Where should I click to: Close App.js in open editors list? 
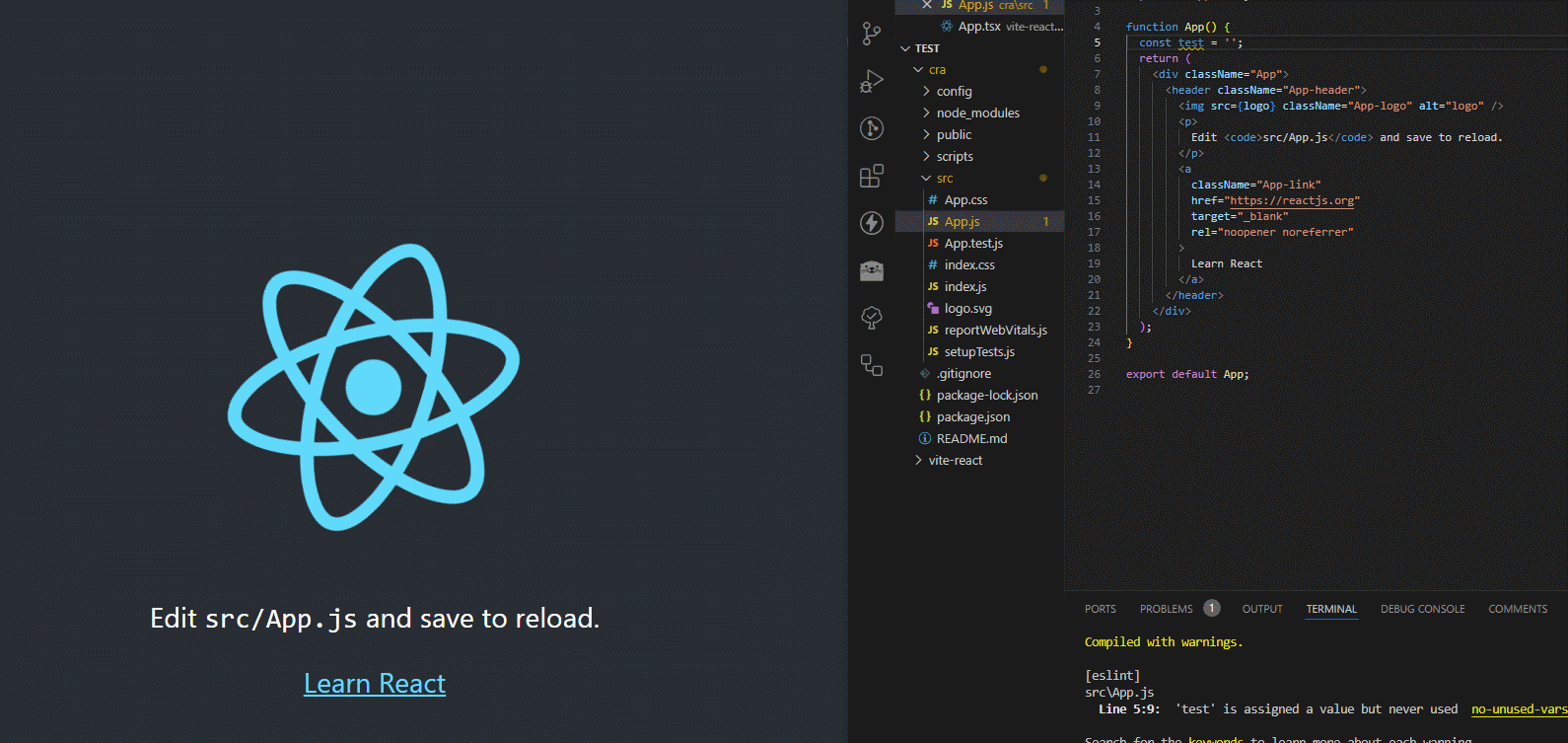point(927,5)
